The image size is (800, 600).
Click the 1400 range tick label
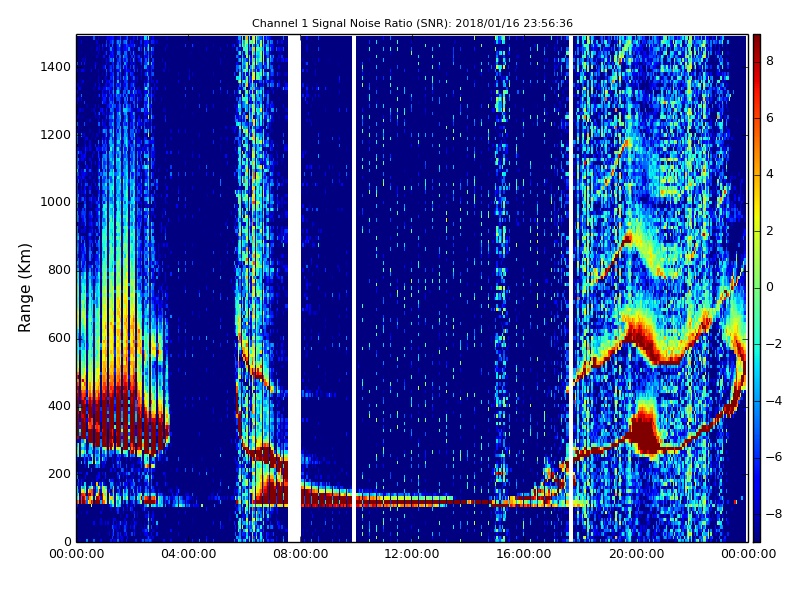click(56, 67)
